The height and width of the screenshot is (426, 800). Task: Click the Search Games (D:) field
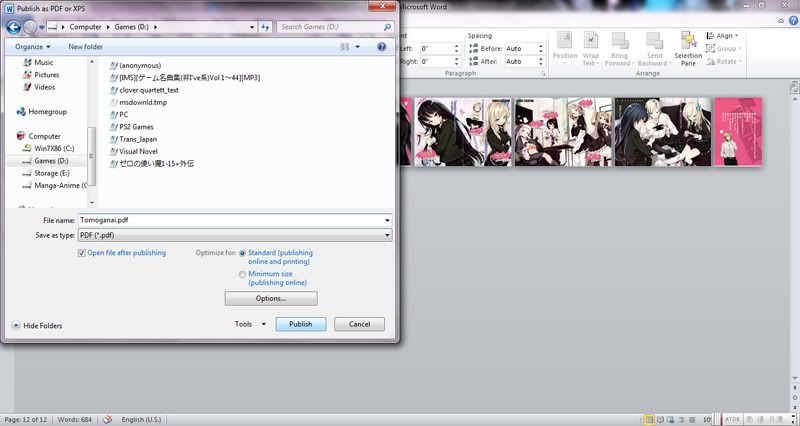[x=330, y=27]
